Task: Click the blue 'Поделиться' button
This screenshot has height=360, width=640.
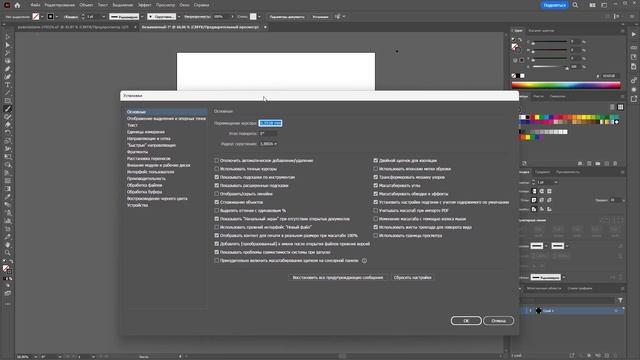Action: [554, 5]
